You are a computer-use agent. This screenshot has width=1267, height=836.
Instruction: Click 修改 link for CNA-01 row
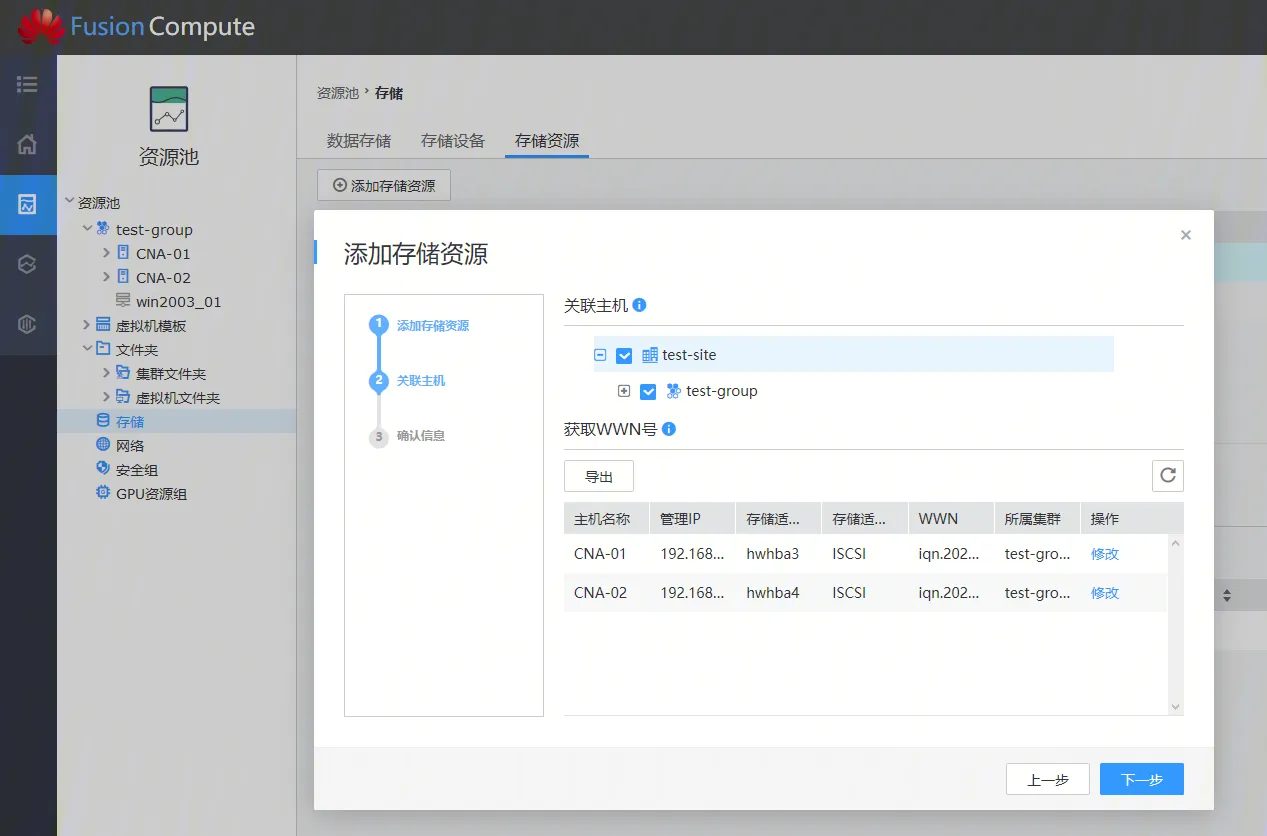pos(1104,553)
